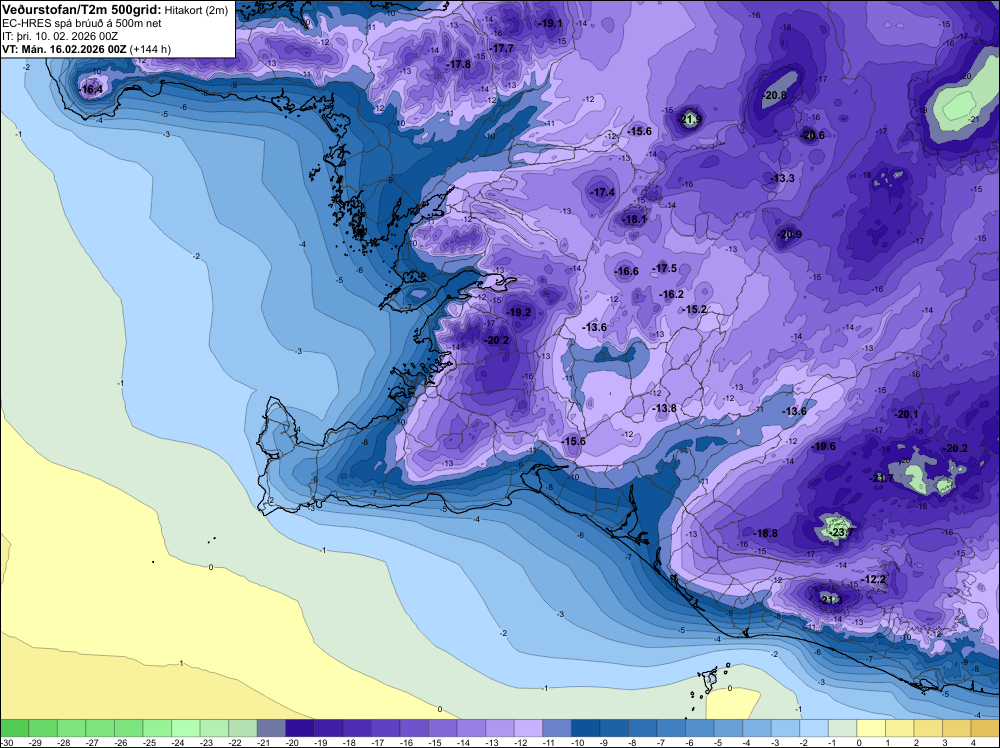Select the -17.5 temperature label
This screenshot has width=1000, height=748.
pos(665,268)
